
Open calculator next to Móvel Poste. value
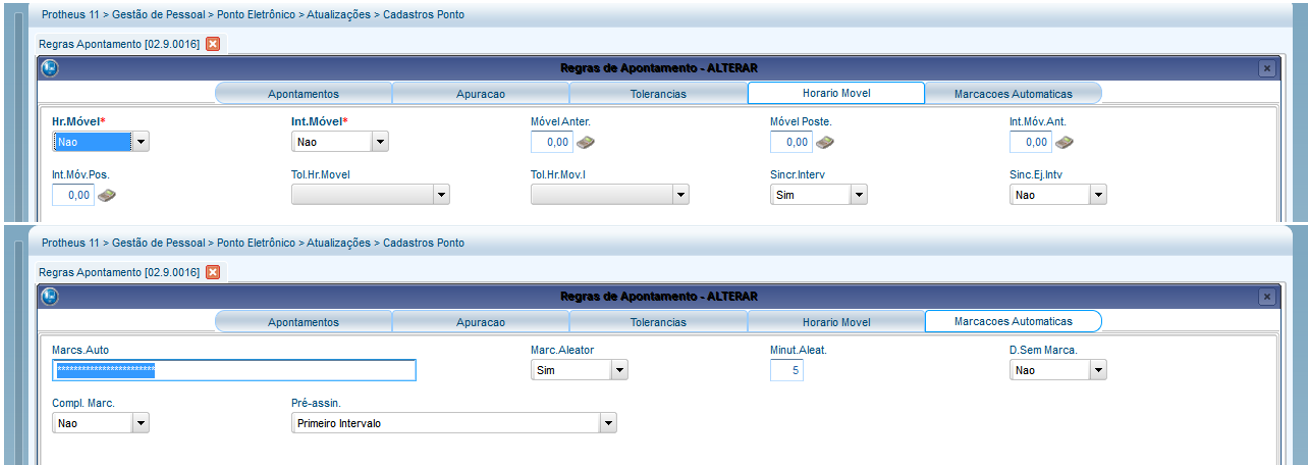point(825,143)
